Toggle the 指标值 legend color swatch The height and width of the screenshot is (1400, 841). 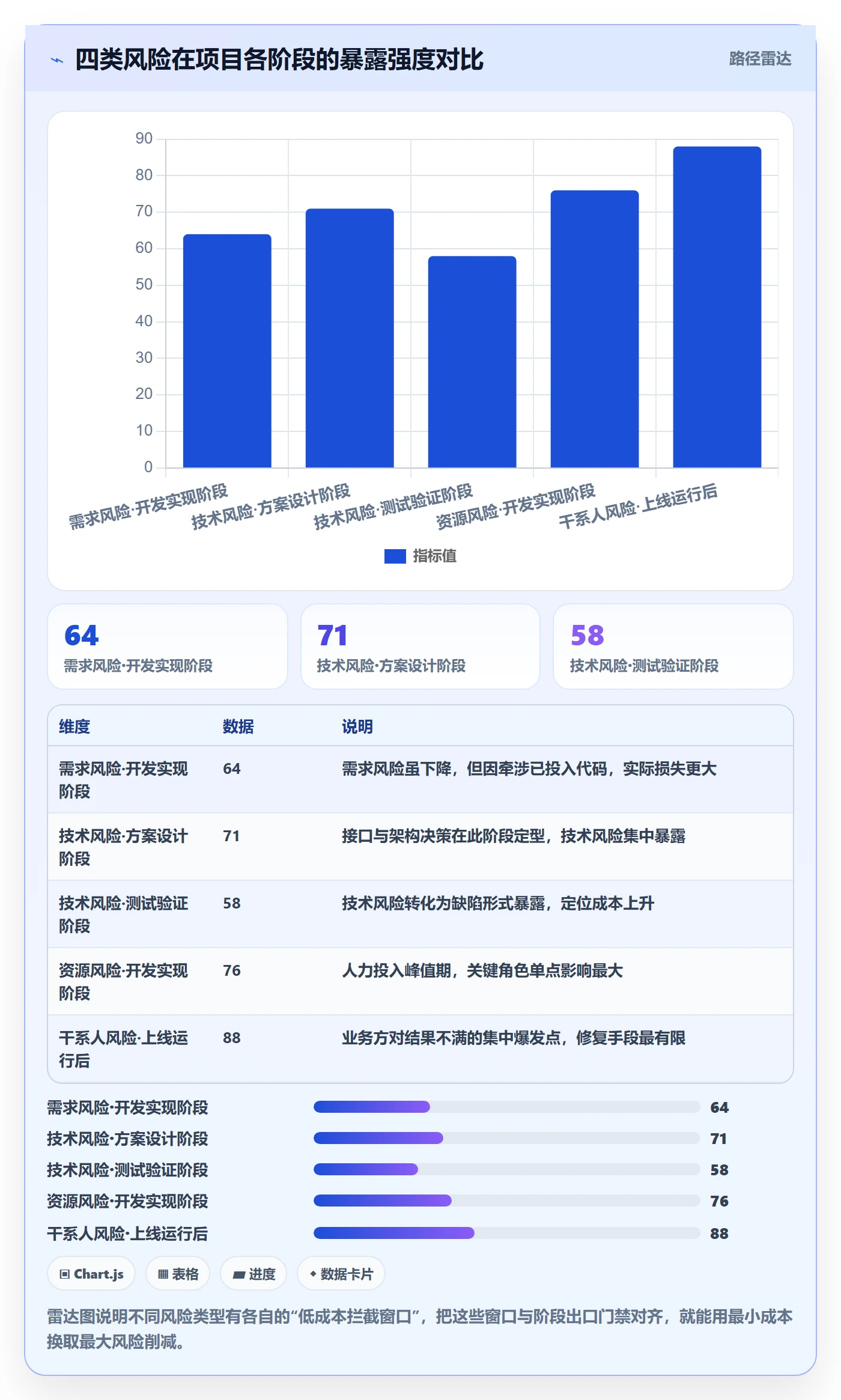coord(395,556)
